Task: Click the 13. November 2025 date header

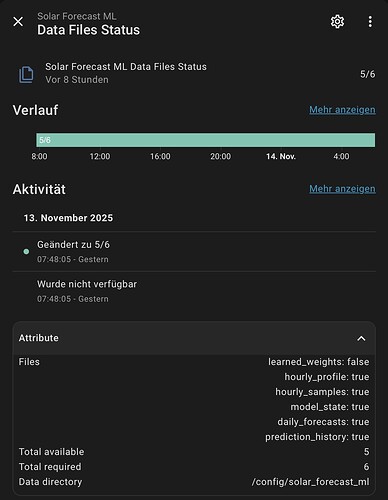Action: (68, 218)
